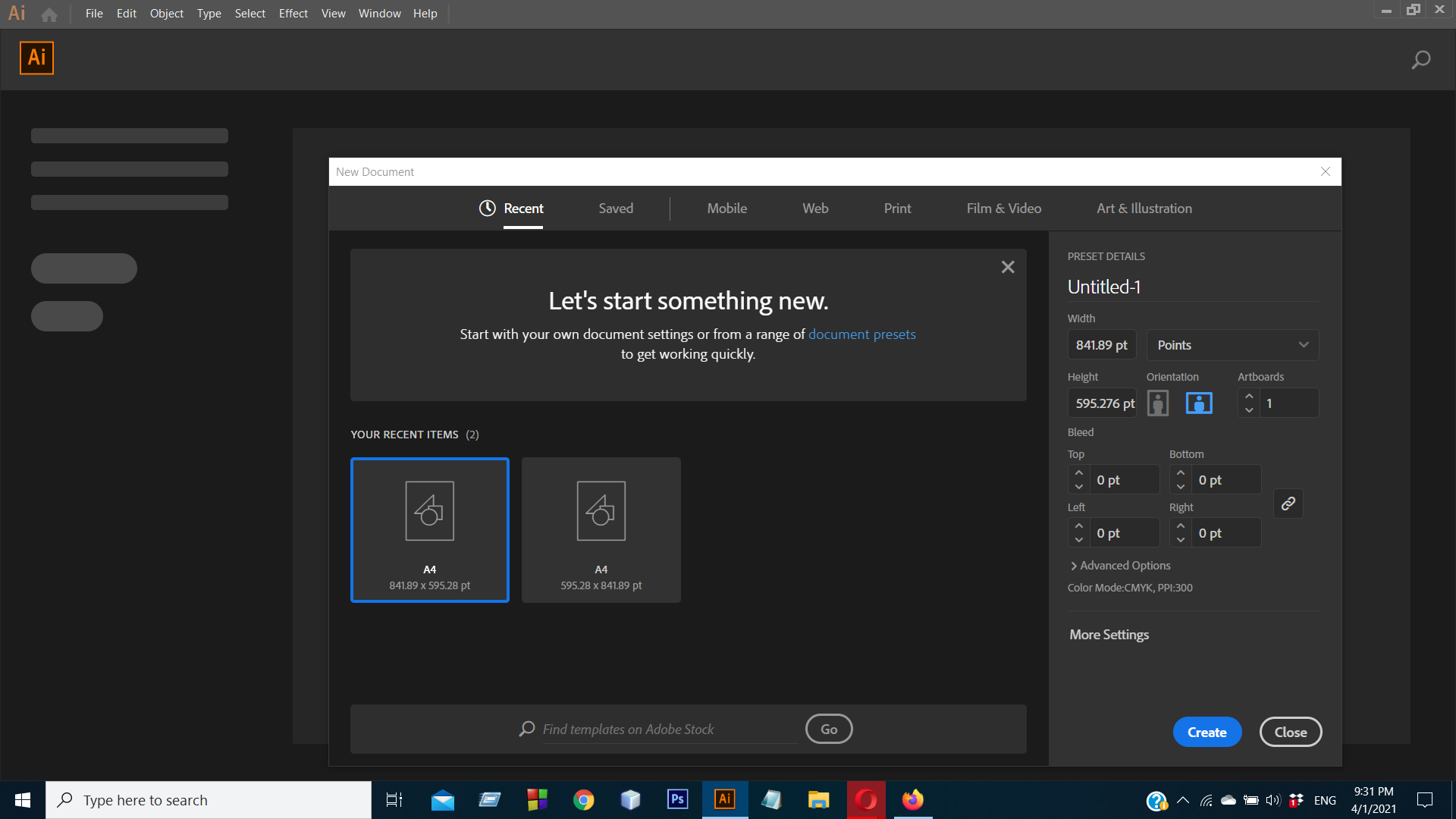The width and height of the screenshot is (1456, 819).
Task: Open Firefox from the taskbar
Action: (x=913, y=800)
